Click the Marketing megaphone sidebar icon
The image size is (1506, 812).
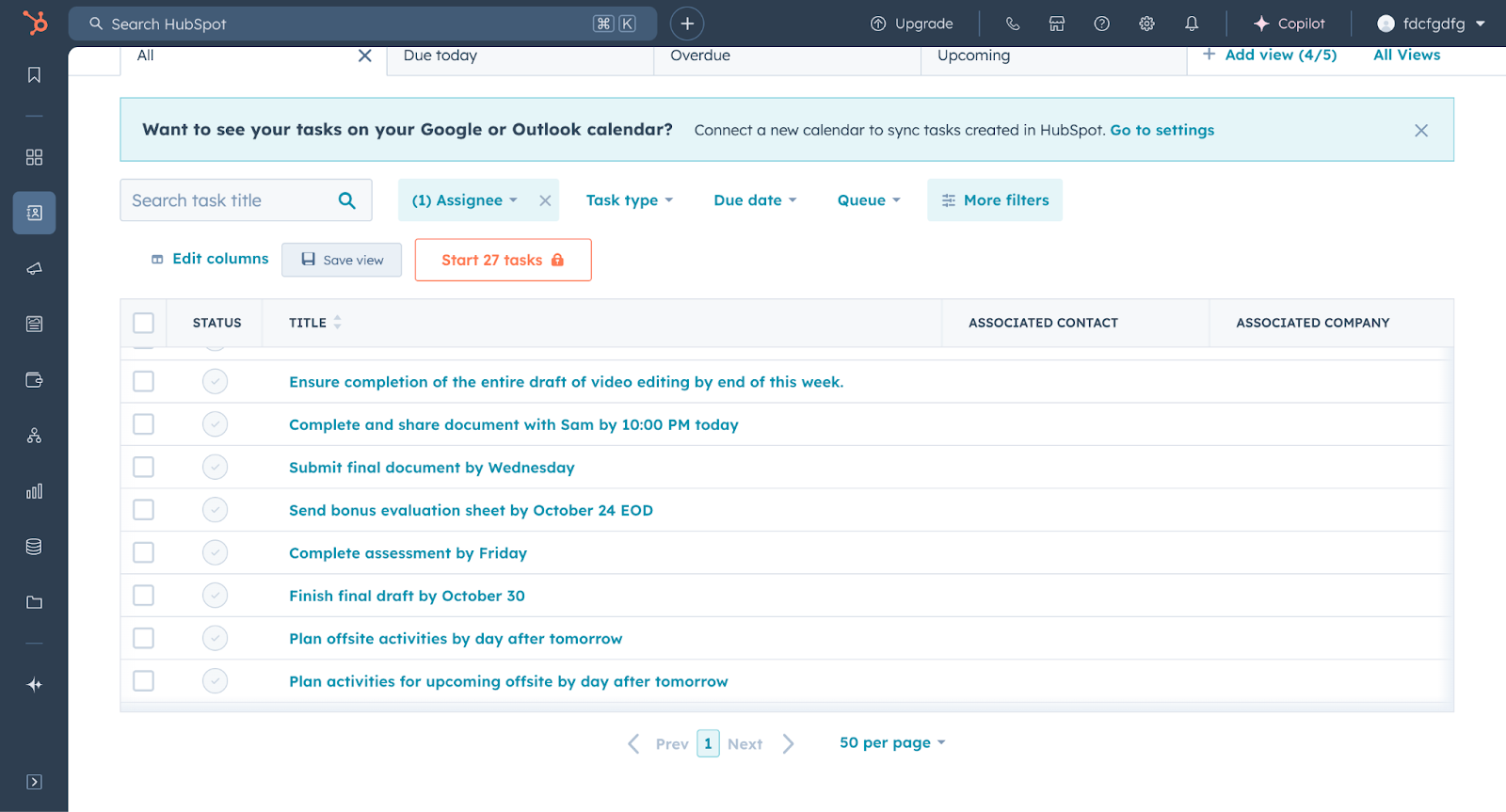click(34, 269)
